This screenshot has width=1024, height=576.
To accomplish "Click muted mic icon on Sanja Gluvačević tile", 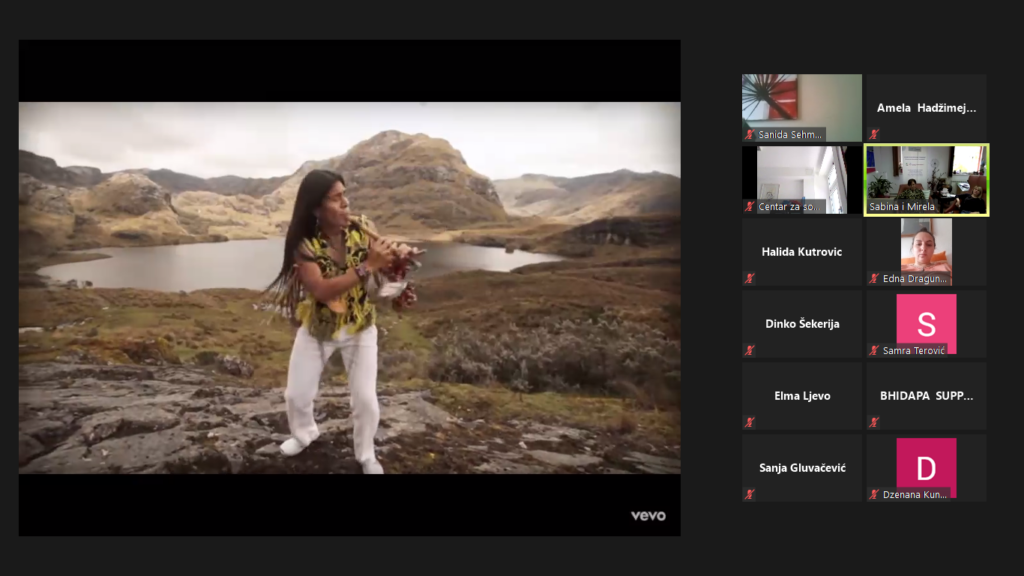I will [749, 494].
